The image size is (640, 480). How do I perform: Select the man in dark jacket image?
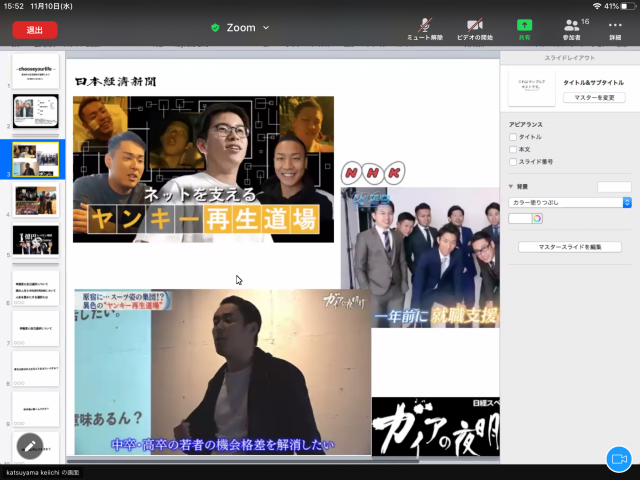(x=222, y=372)
